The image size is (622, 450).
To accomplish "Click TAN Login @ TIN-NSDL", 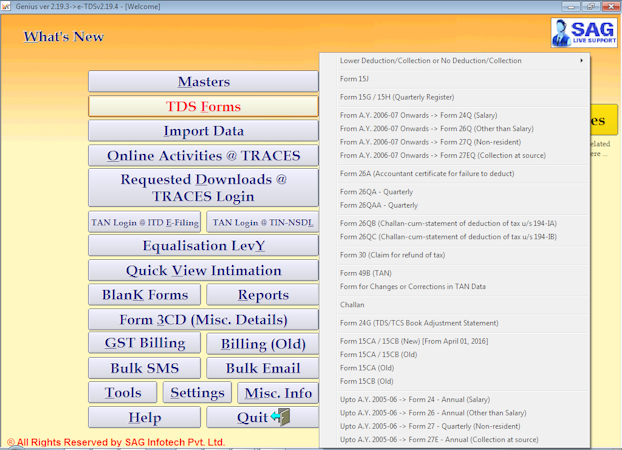I will pyautogui.click(x=263, y=222).
